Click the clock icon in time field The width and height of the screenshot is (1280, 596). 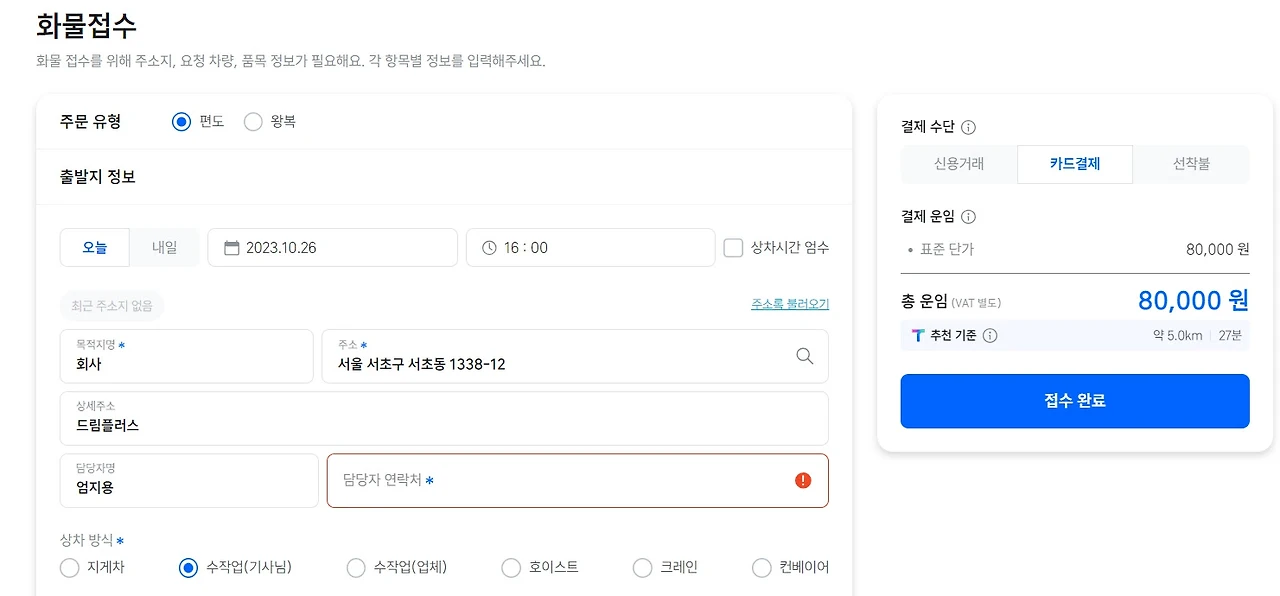pos(489,248)
